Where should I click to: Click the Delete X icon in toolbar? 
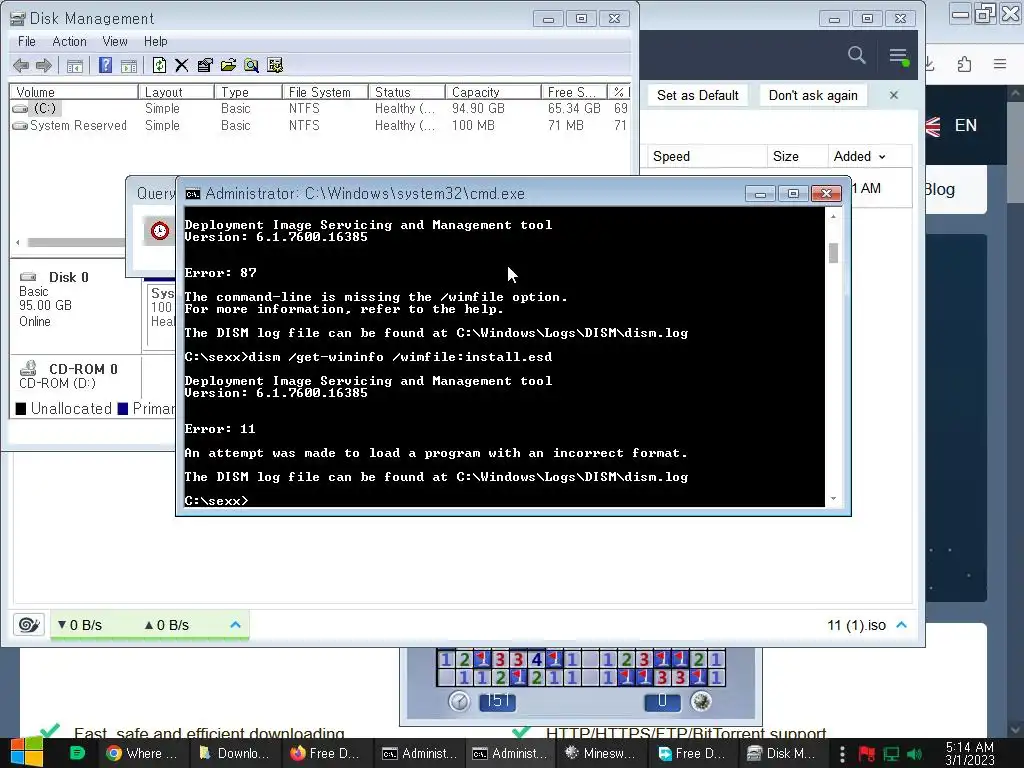click(x=182, y=65)
